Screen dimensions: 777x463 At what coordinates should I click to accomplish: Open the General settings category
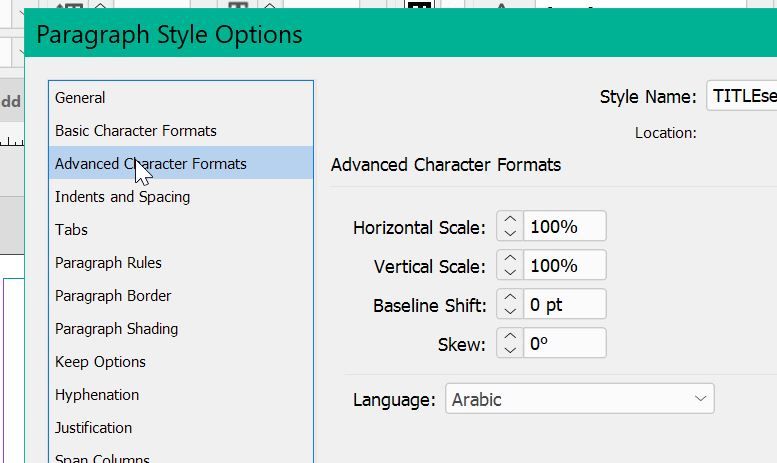80,98
